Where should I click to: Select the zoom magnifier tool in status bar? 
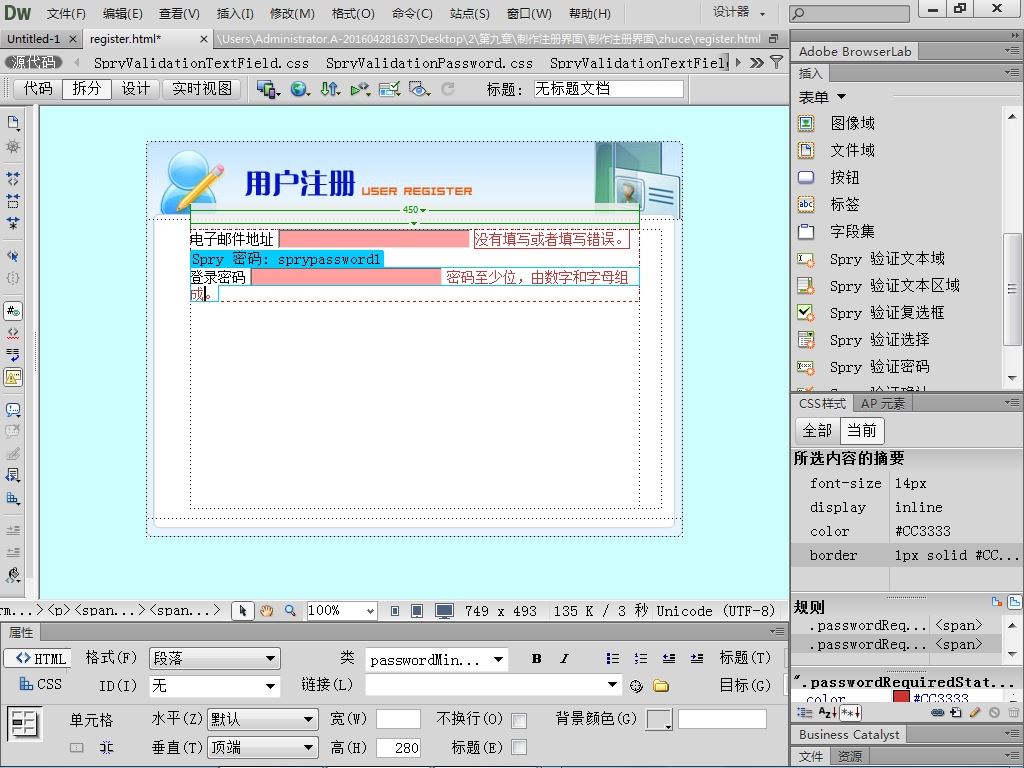pos(290,611)
